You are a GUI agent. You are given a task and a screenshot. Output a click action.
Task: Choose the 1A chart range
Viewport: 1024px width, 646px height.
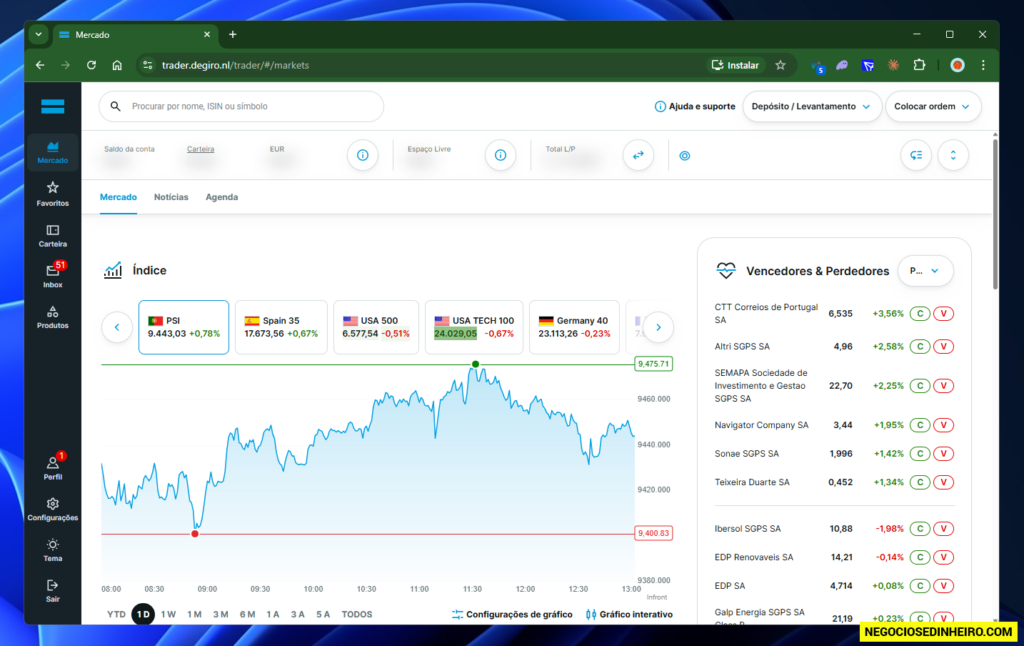pos(273,615)
